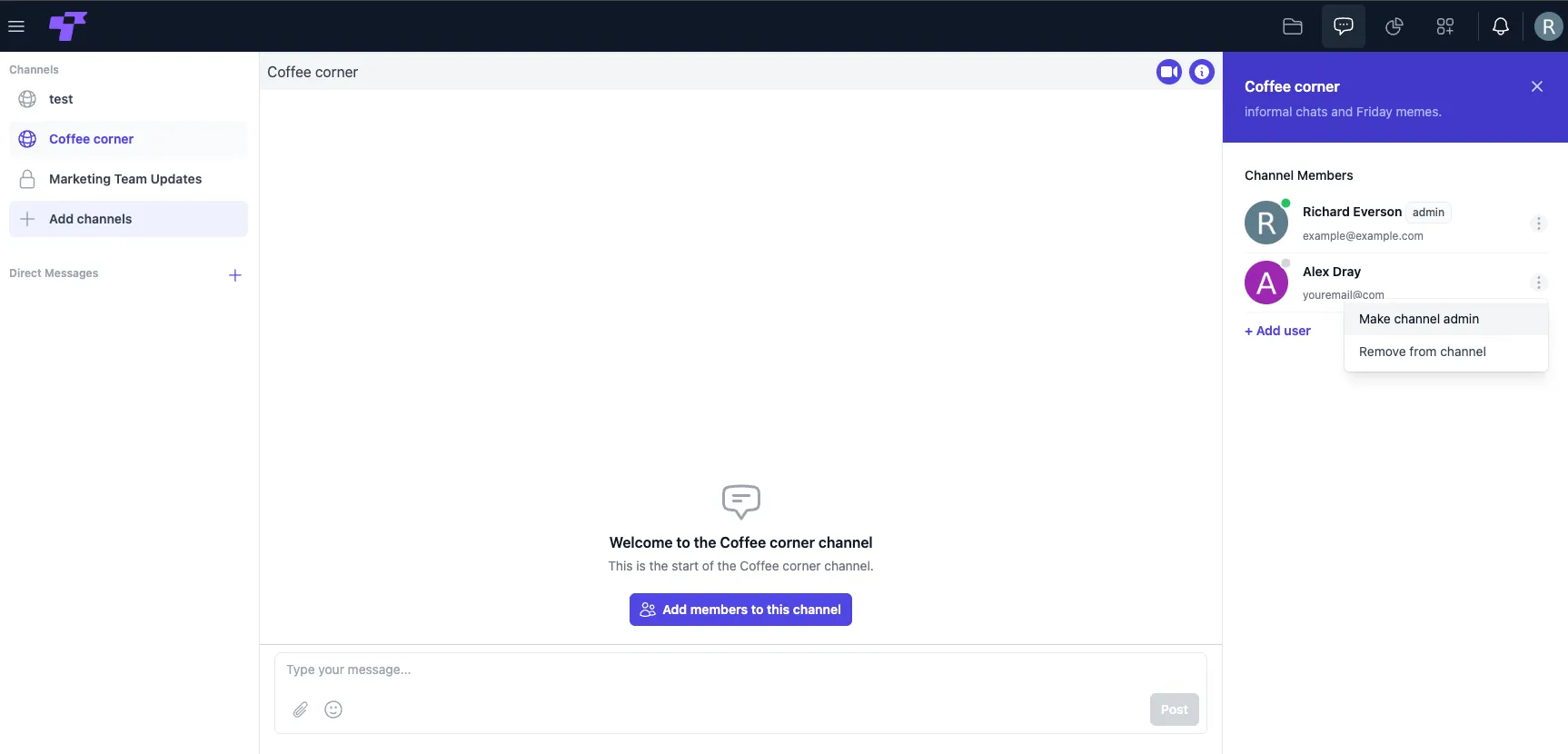Click the + Add user link

pos(1277,331)
